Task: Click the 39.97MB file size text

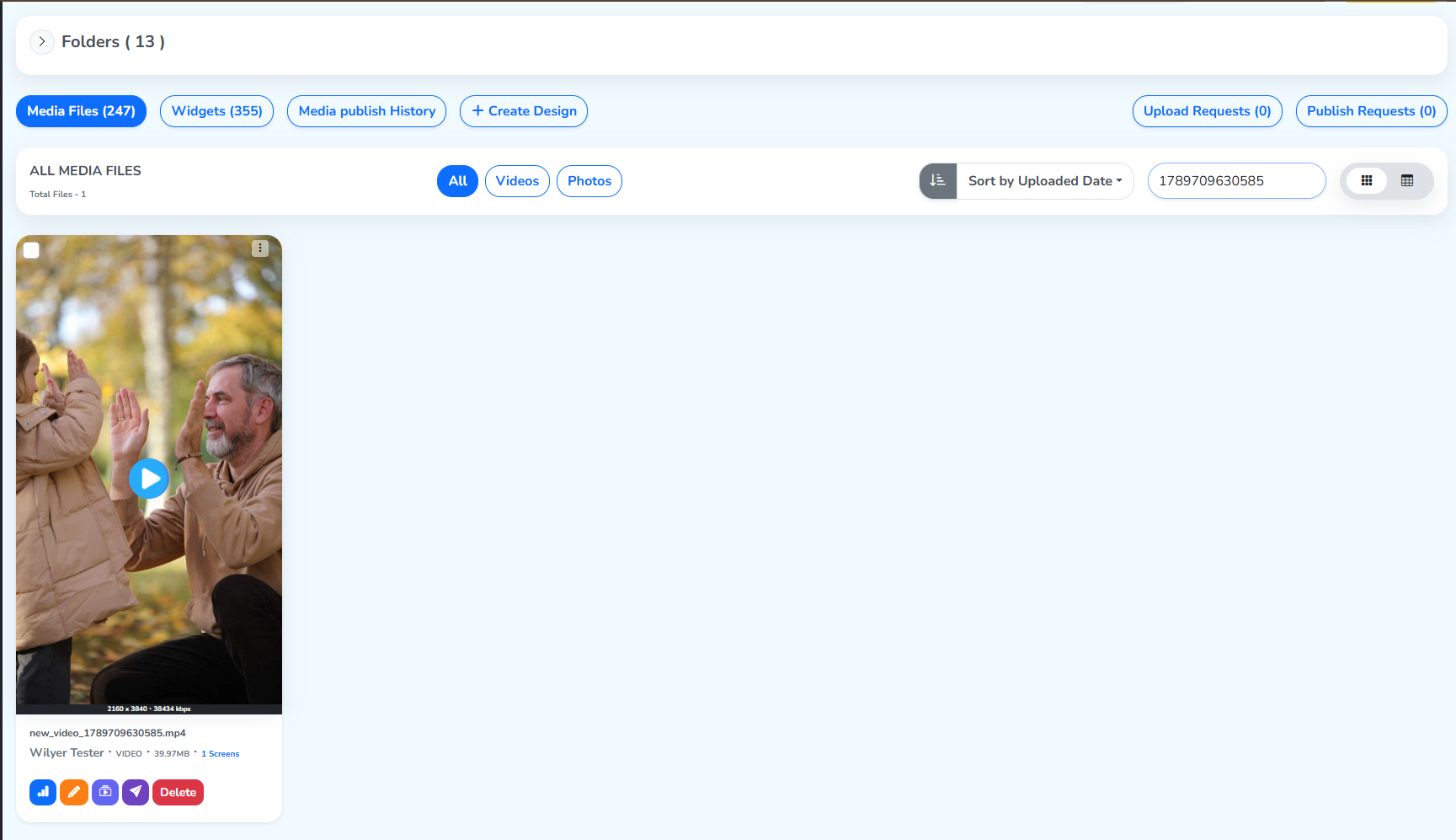Action: click(172, 754)
